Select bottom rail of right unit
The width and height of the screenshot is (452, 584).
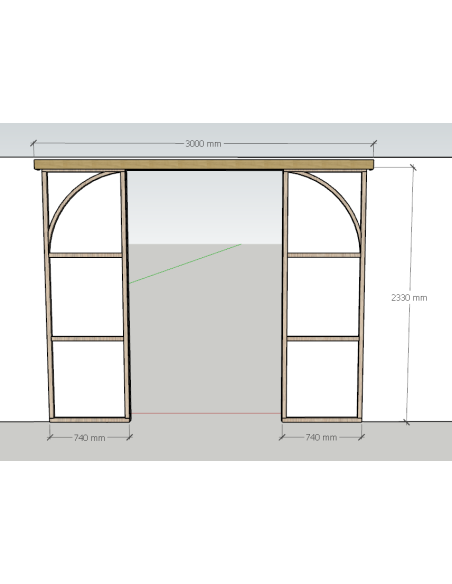pos(322,420)
